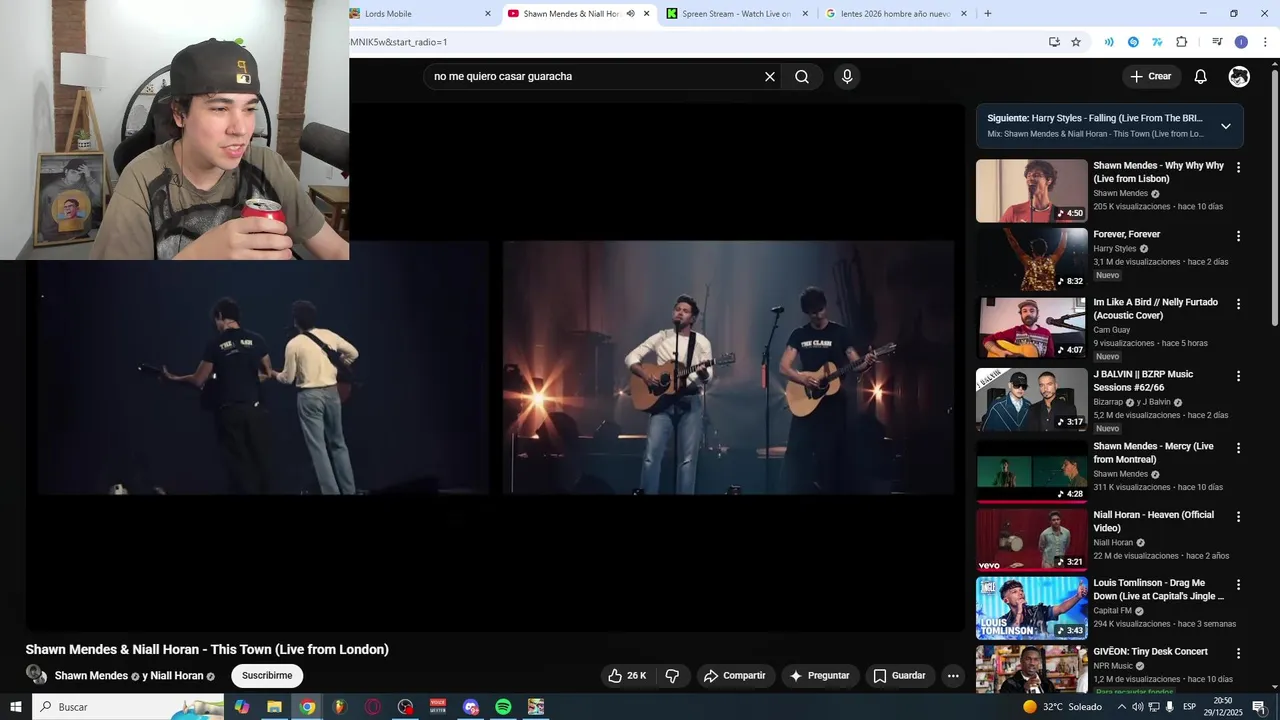Open Niall Horan - Heaven video title

point(1153,521)
